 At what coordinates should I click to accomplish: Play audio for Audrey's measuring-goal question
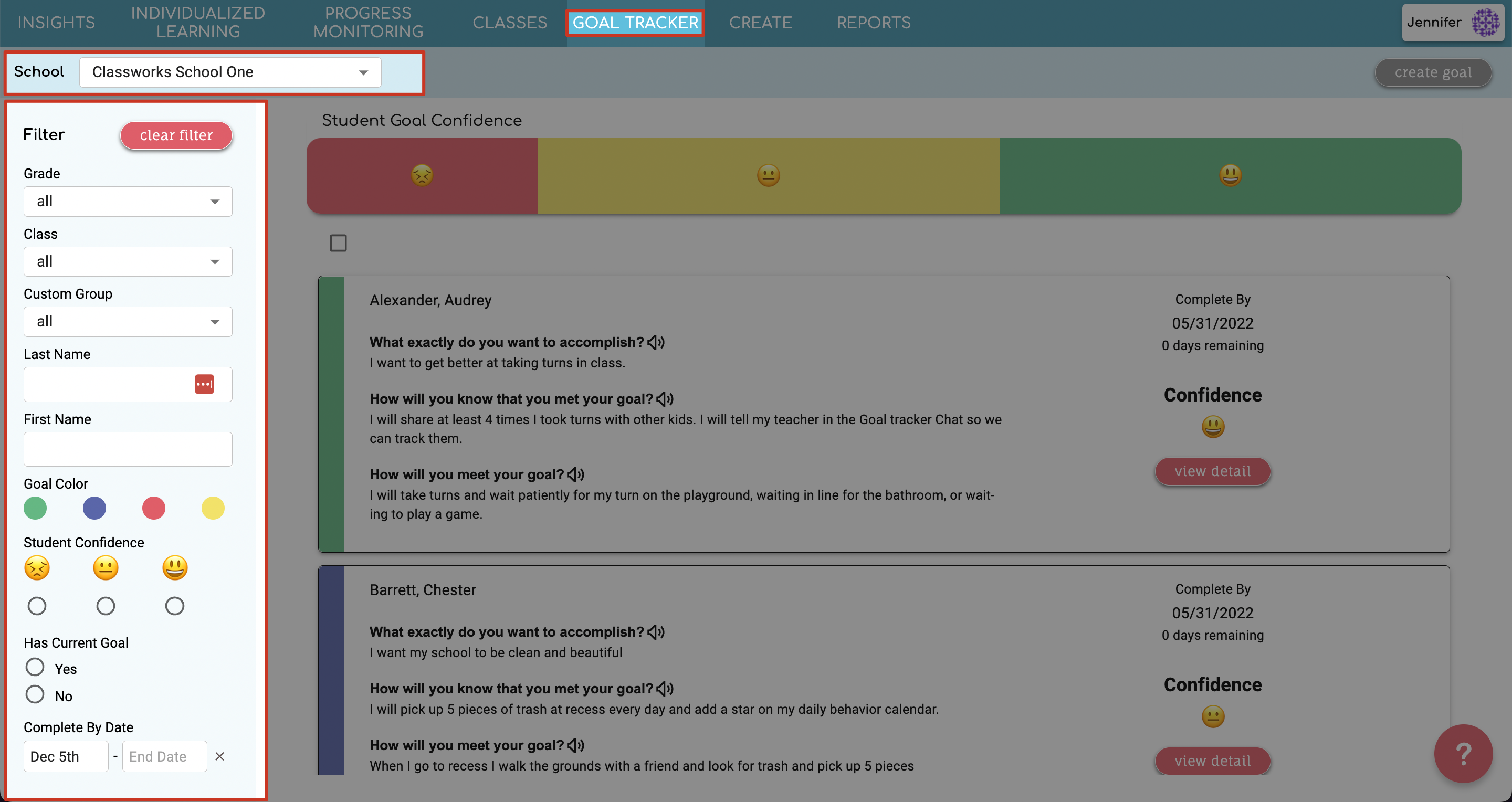(x=665, y=398)
